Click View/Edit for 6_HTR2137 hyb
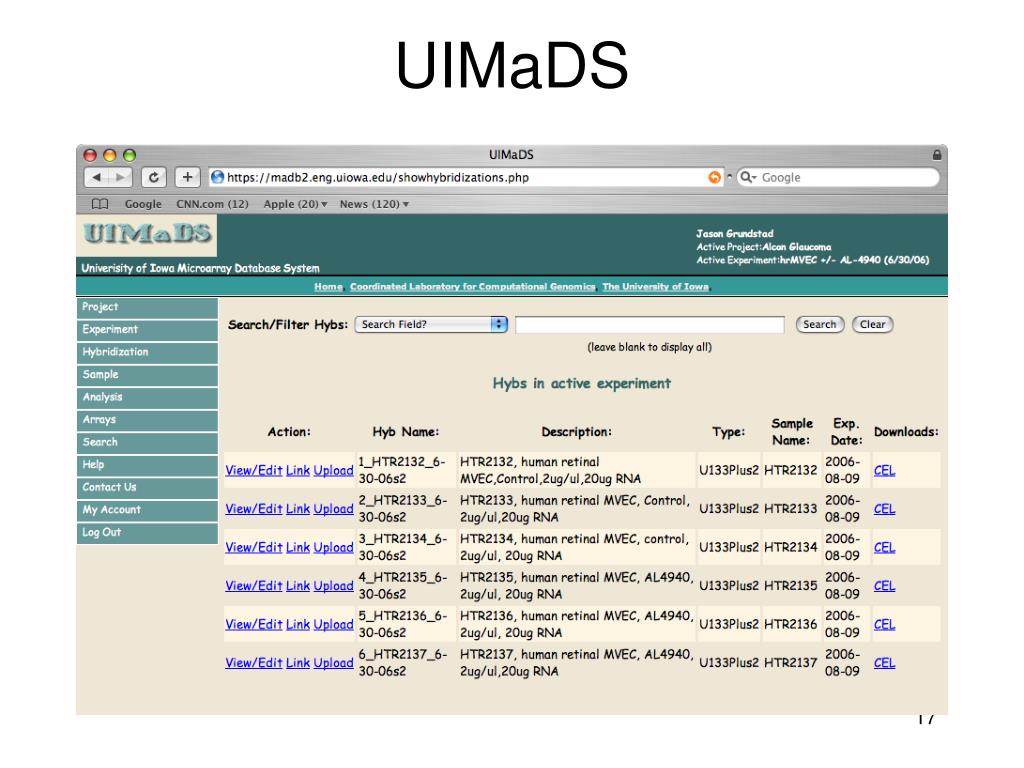Image resolution: width=1024 pixels, height=768 pixels. click(253, 662)
